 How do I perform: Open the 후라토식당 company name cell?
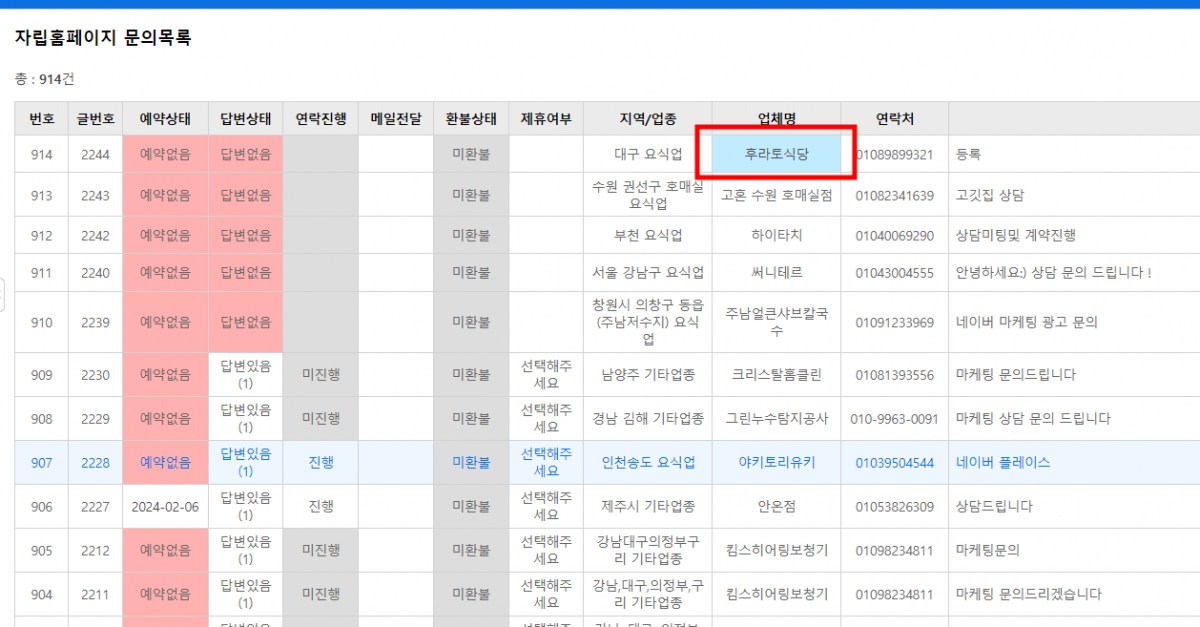point(776,154)
